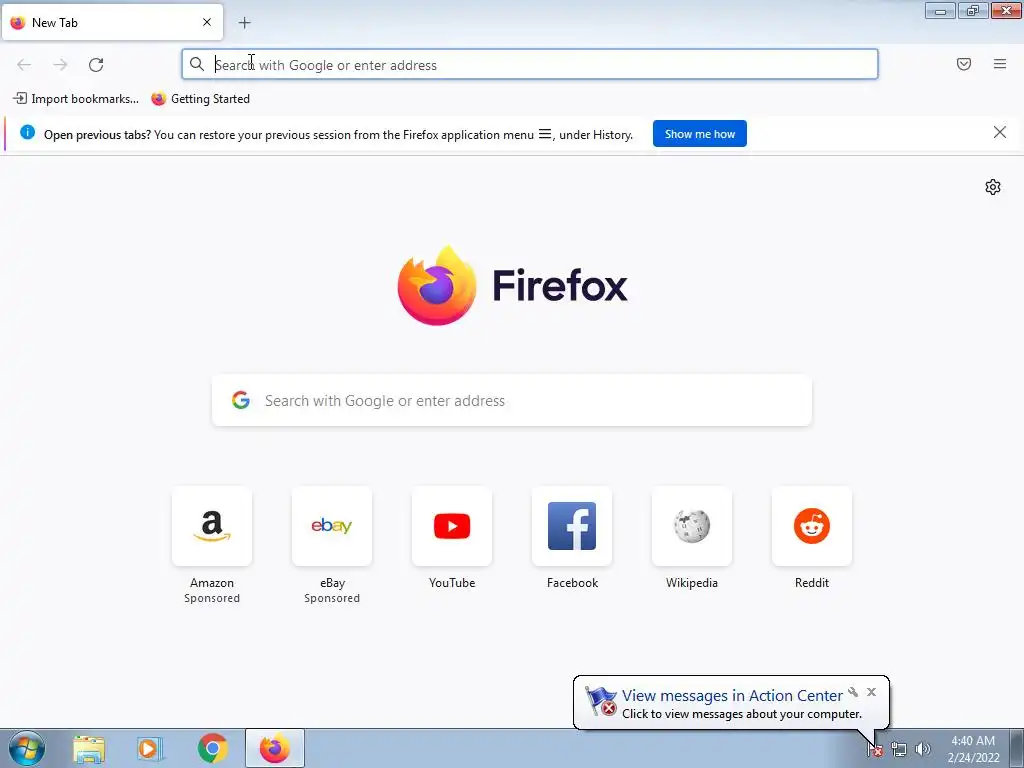
Task: Click the Google G icon in search box
Action: pyautogui.click(x=241, y=400)
